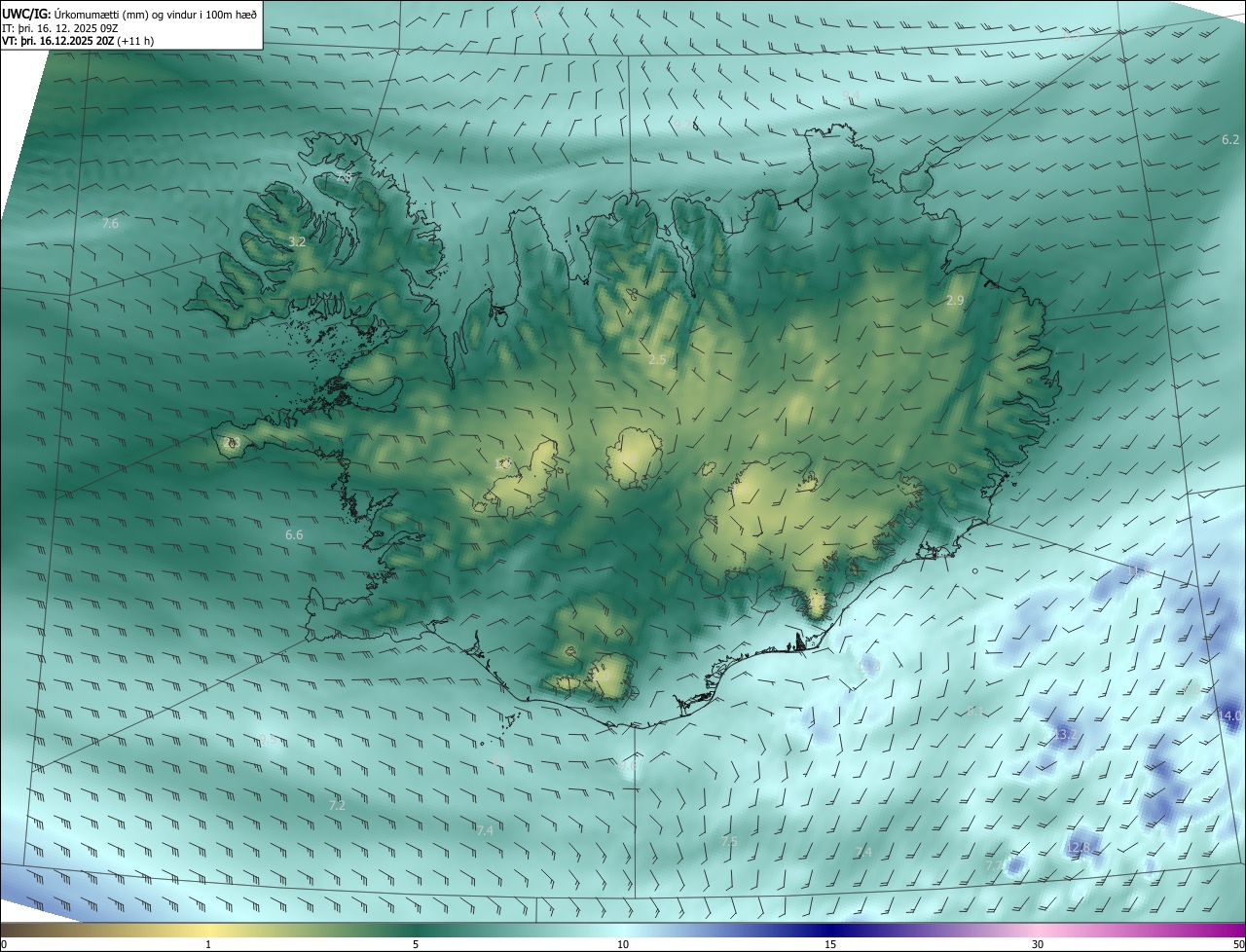This screenshot has height=952, width=1246.
Task: Click the 15 mm tick on the color scale
Action: click(830, 944)
